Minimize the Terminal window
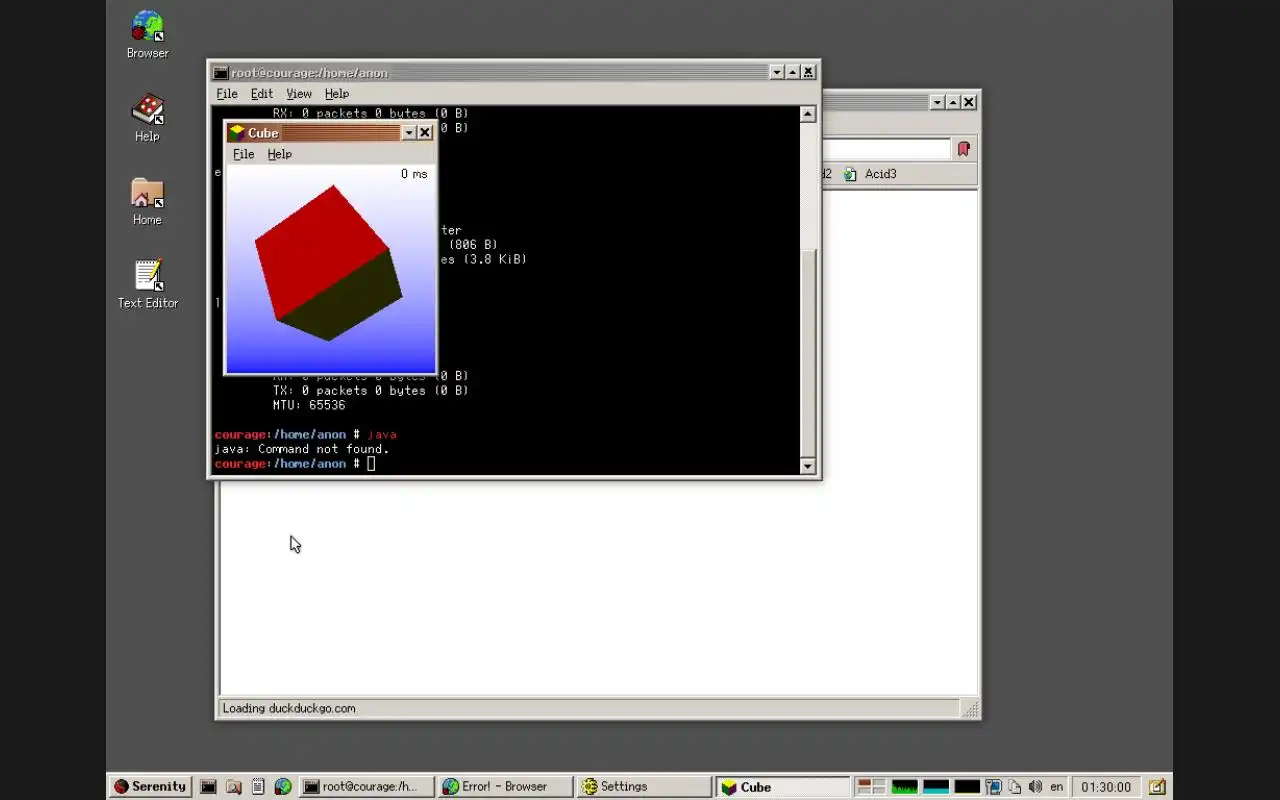Viewport: 1280px width, 800px height. click(777, 72)
